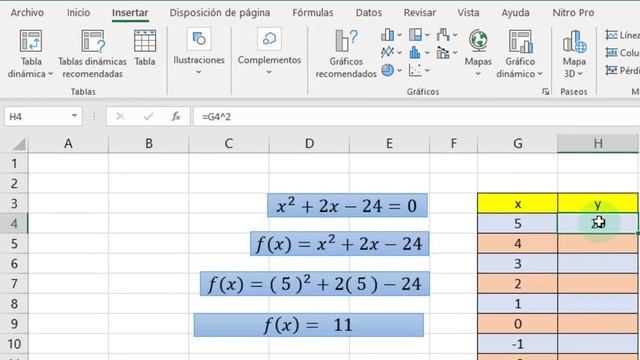Expand the combo chart dropdown
Screen dimensions: 640x360
pos(455,53)
